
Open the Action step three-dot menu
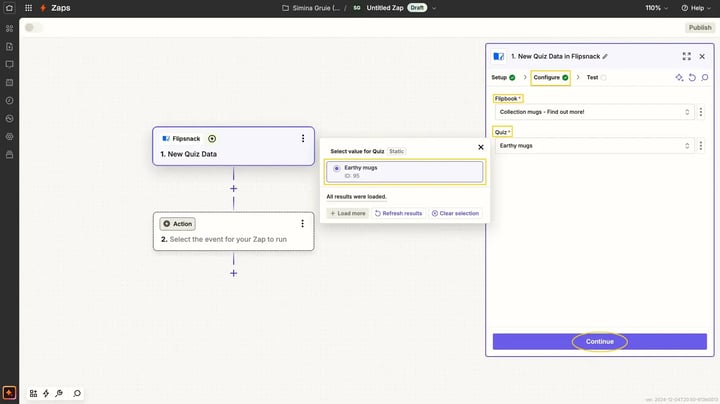(302, 224)
